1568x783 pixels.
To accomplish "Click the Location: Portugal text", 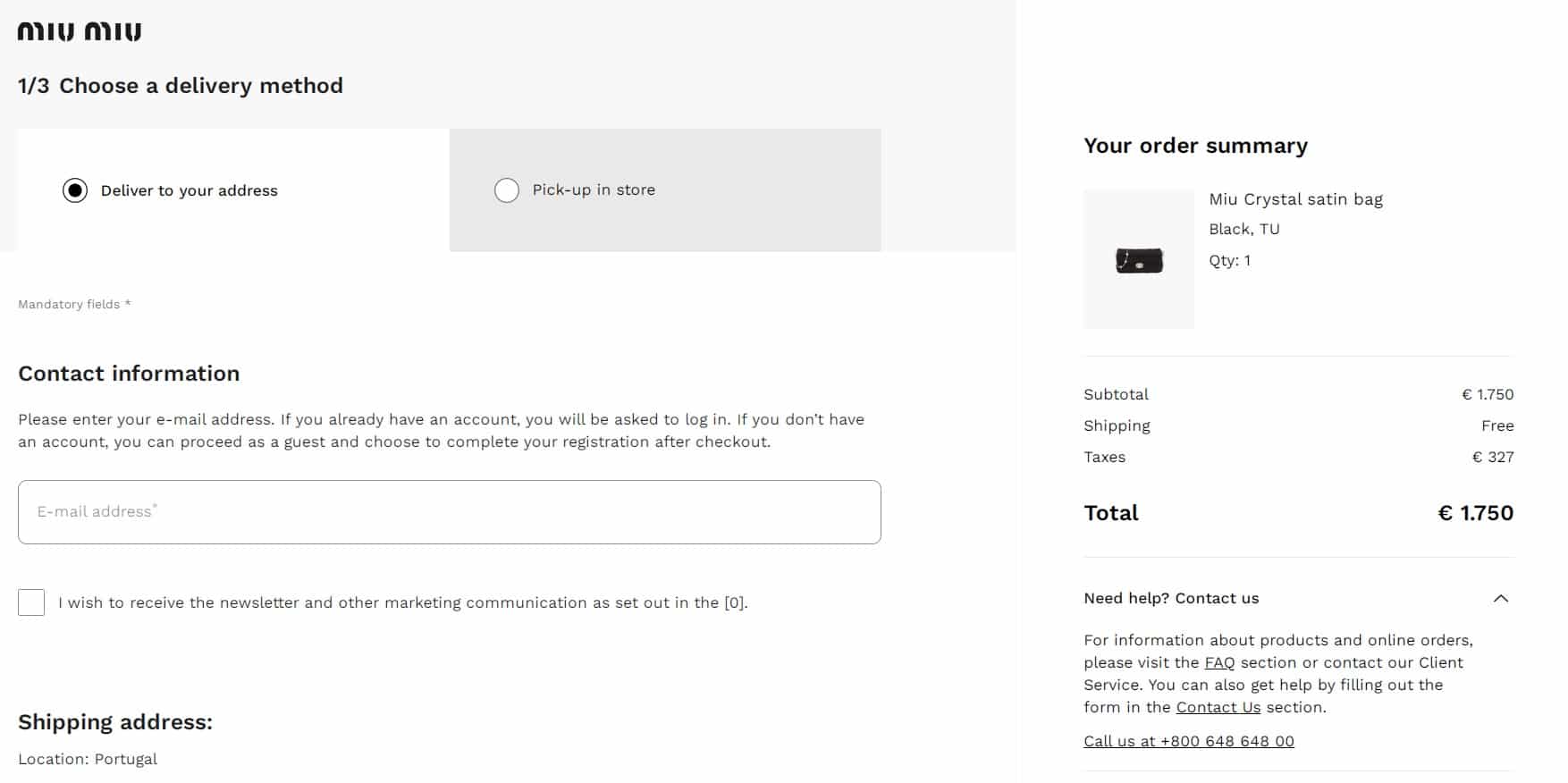I will point(88,759).
